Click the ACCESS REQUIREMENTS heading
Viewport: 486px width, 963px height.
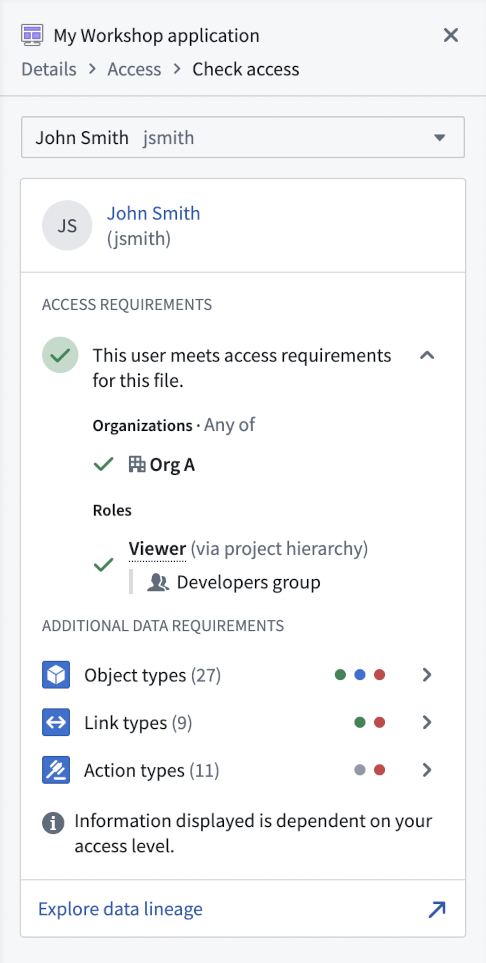[127, 305]
